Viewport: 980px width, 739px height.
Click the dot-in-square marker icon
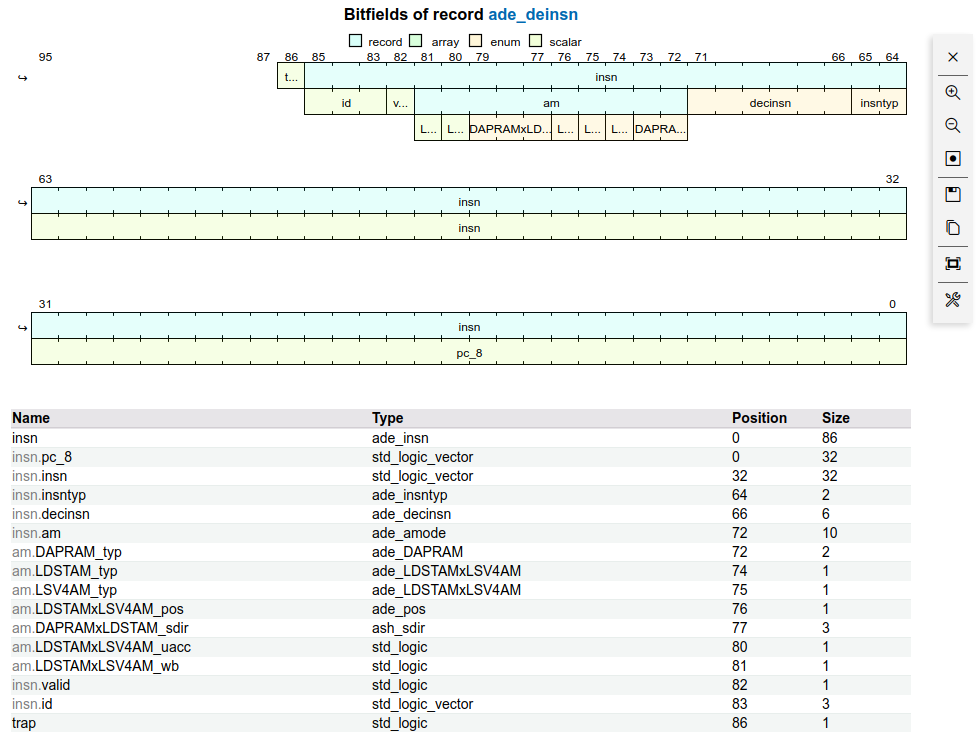click(952, 157)
